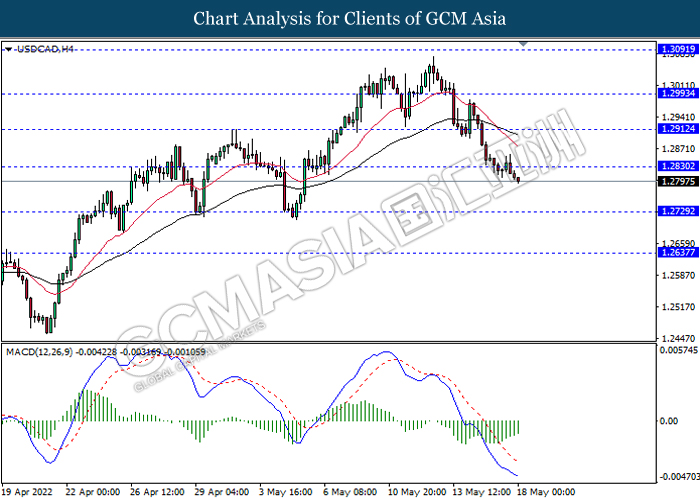This screenshot has width=700, height=500.
Task: Click the 1.28710 price axis value
Action: pos(679,149)
